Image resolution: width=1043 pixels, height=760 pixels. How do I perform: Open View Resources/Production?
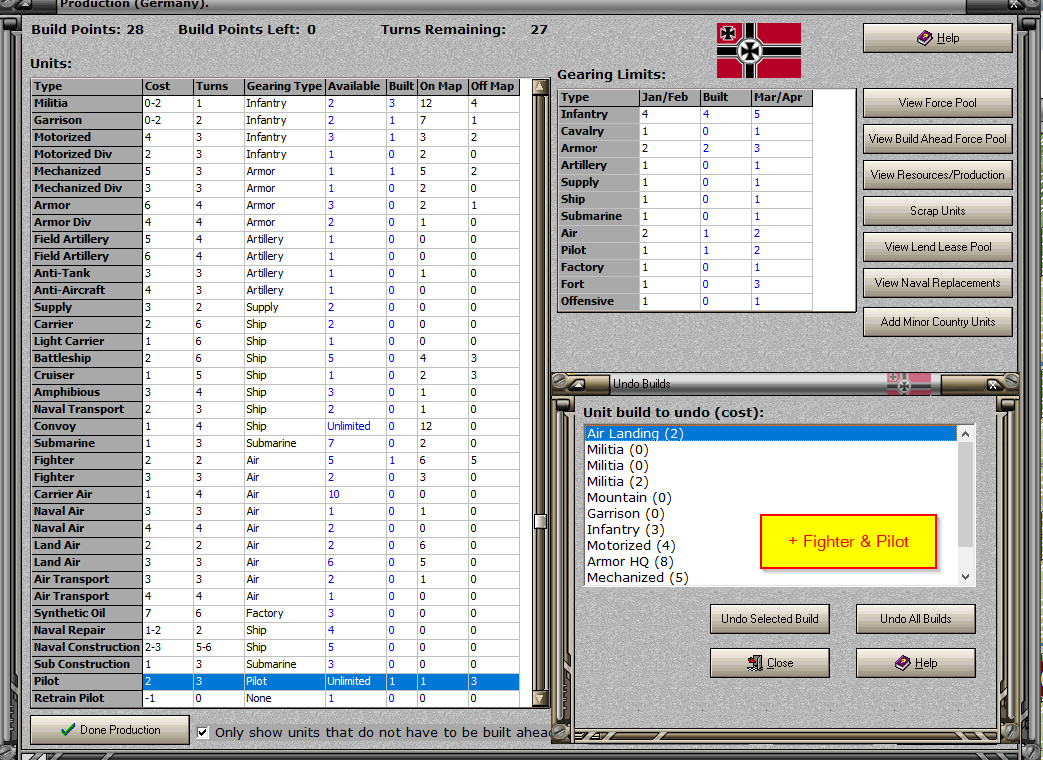(938, 175)
